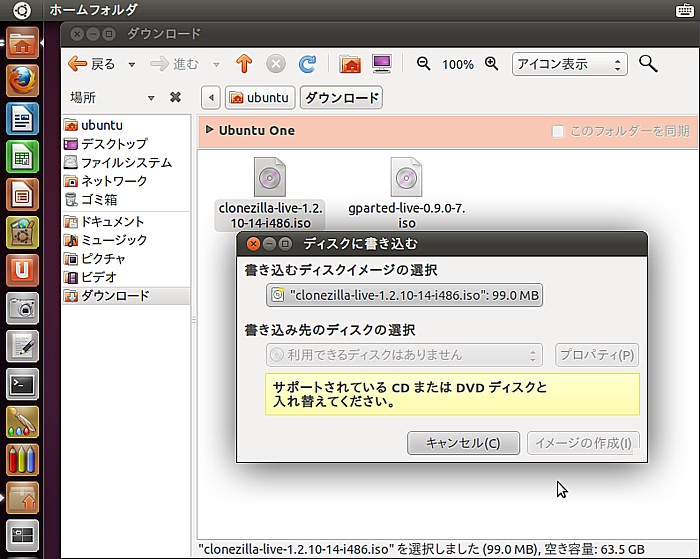The width and height of the screenshot is (700, 559).
Task: Open the package box launcher icon
Action: pyautogui.click(x=22, y=498)
